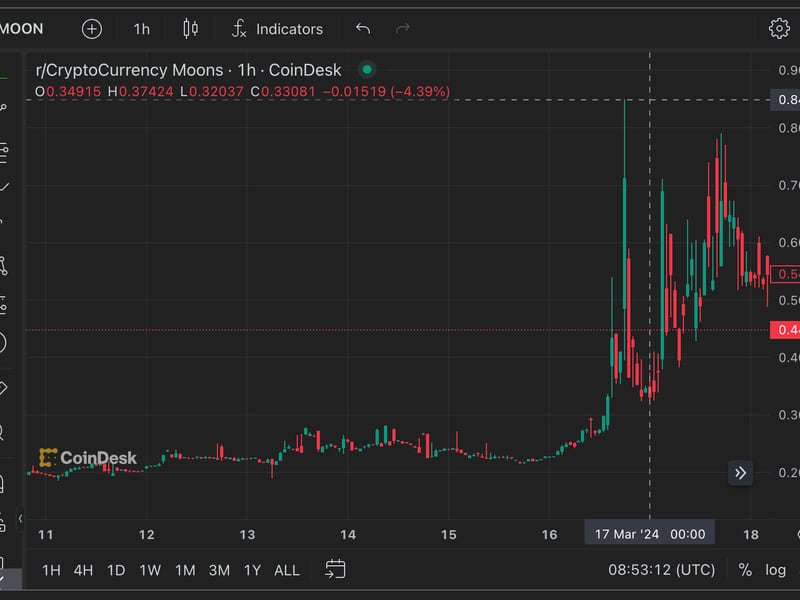Switch to the 1D timeframe tab
The image size is (800, 600).
(116, 569)
